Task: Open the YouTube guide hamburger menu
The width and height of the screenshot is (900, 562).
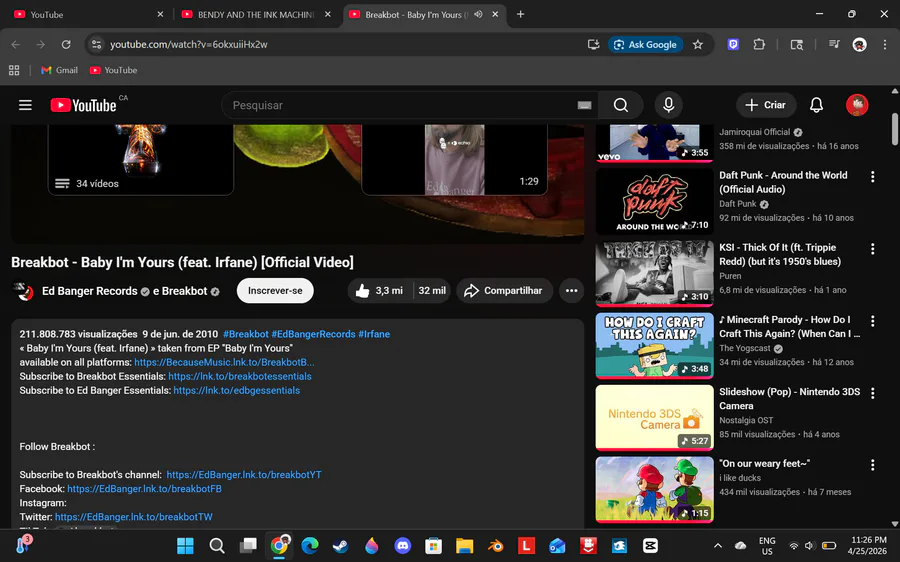Action: [25, 105]
